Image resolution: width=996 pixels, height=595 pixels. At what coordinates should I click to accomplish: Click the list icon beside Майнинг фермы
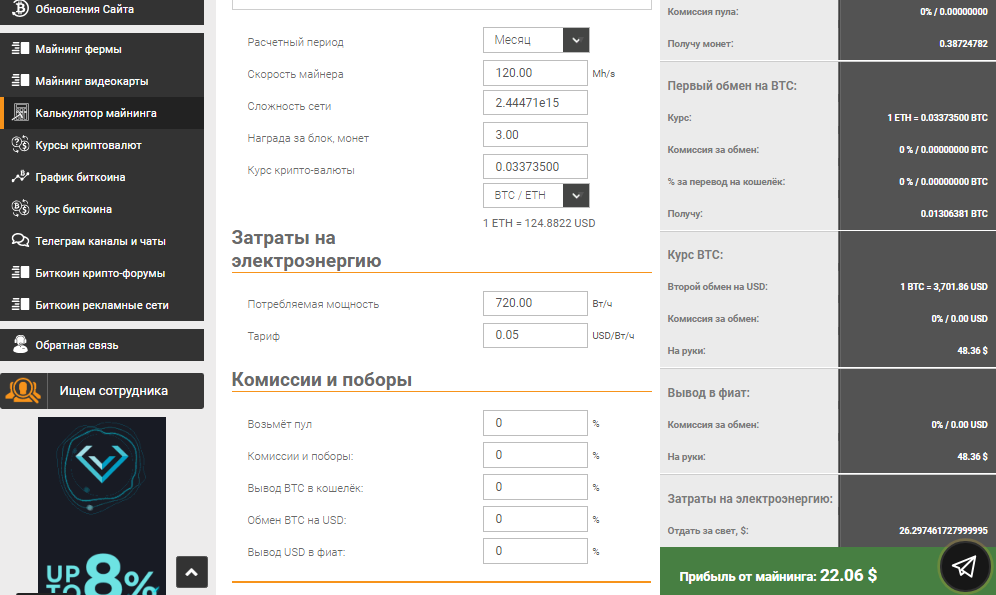tap(20, 49)
